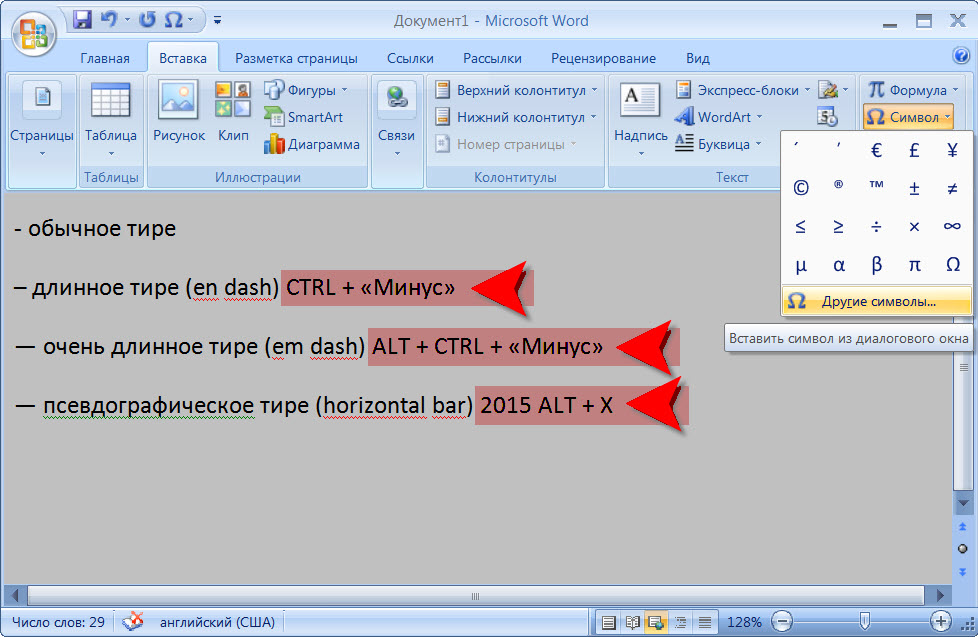Image resolution: width=978 pixels, height=637 pixels.
Task: Insert the beta symbol
Action: [x=876, y=265]
